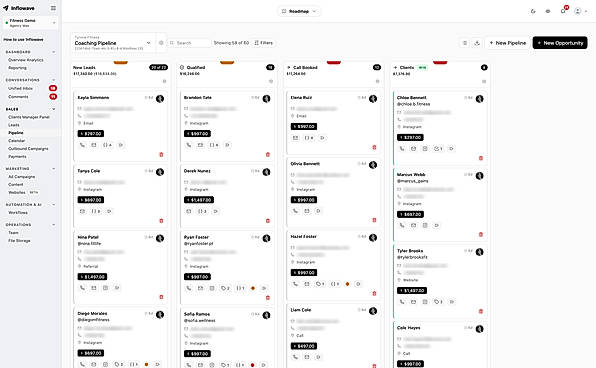Screen dimensions: 596x368
Task: Open the How to use Inflowave link
Action: tap(23, 40)
